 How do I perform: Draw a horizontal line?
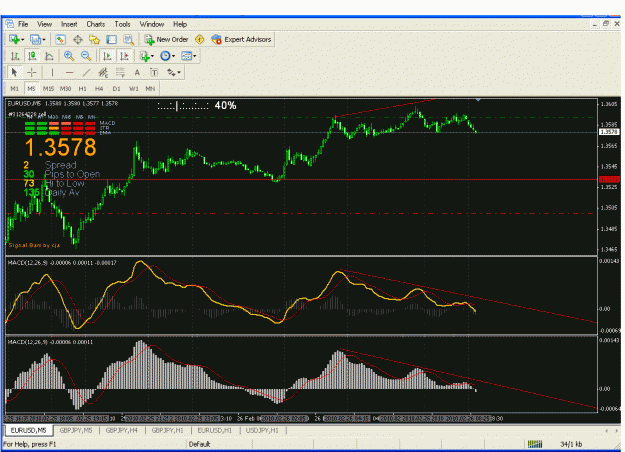pos(69,73)
